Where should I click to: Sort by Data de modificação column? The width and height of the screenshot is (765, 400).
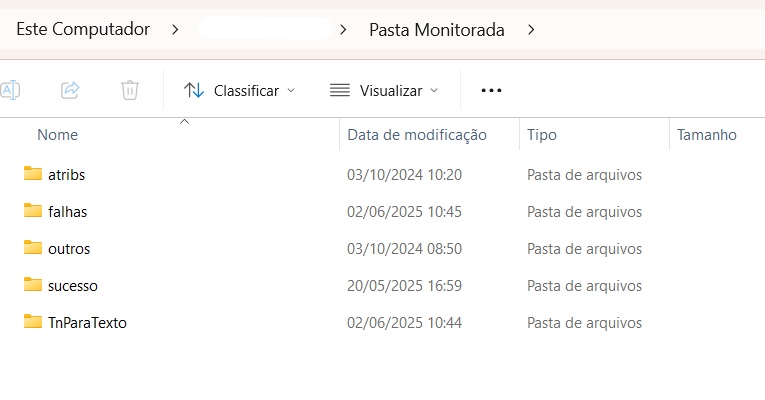[x=417, y=135]
